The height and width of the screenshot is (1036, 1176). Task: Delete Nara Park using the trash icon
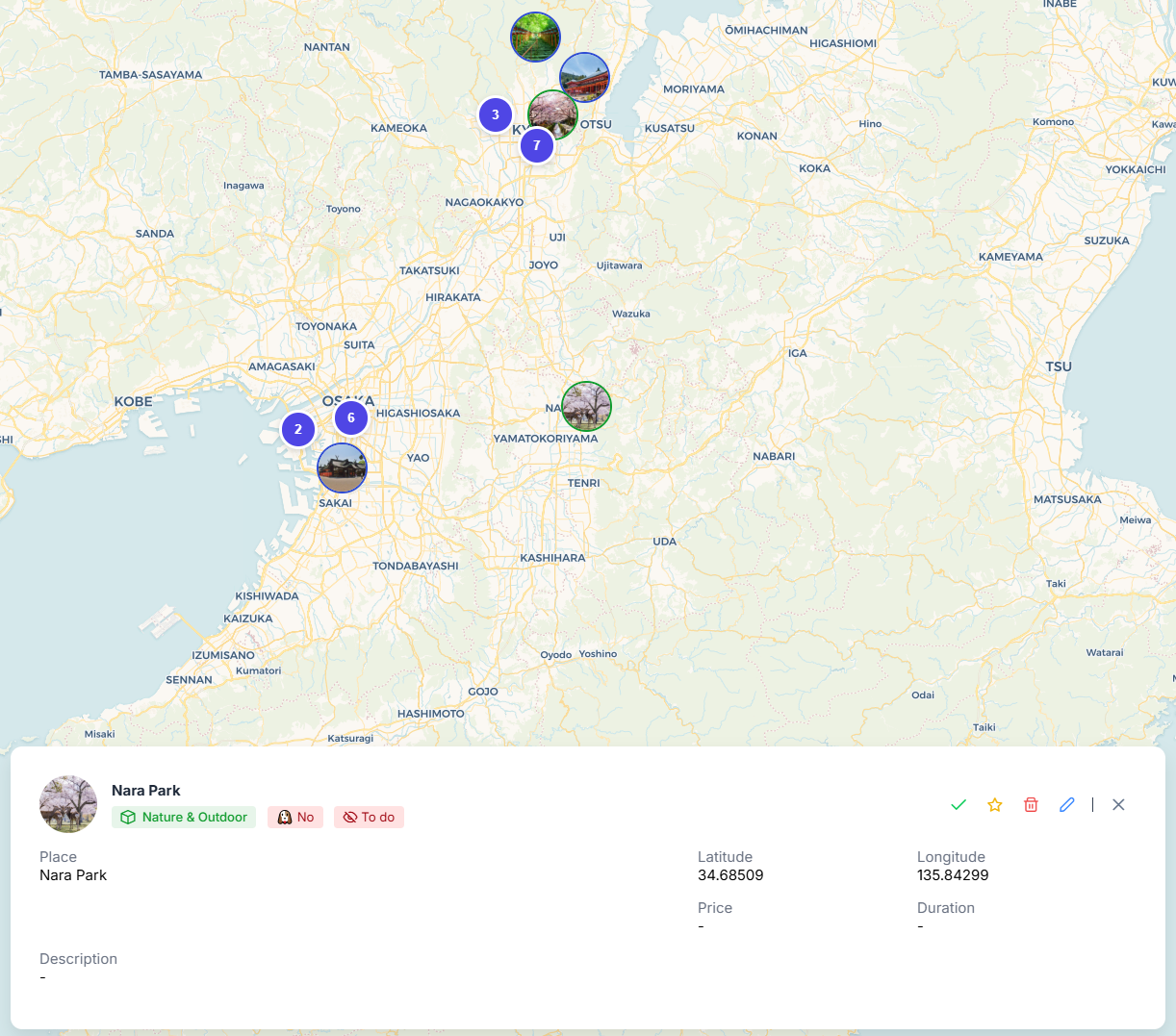[x=1031, y=805]
